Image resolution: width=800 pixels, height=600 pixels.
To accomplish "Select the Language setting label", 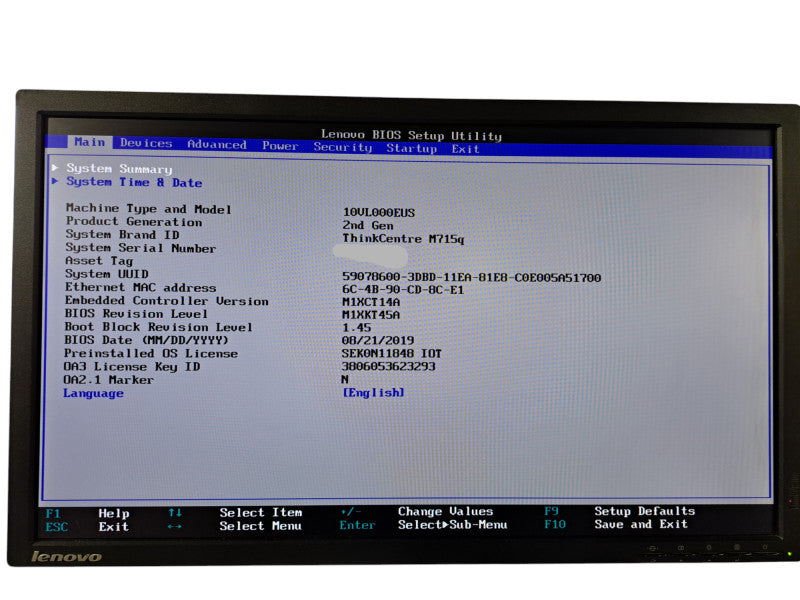I will pos(93,393).
